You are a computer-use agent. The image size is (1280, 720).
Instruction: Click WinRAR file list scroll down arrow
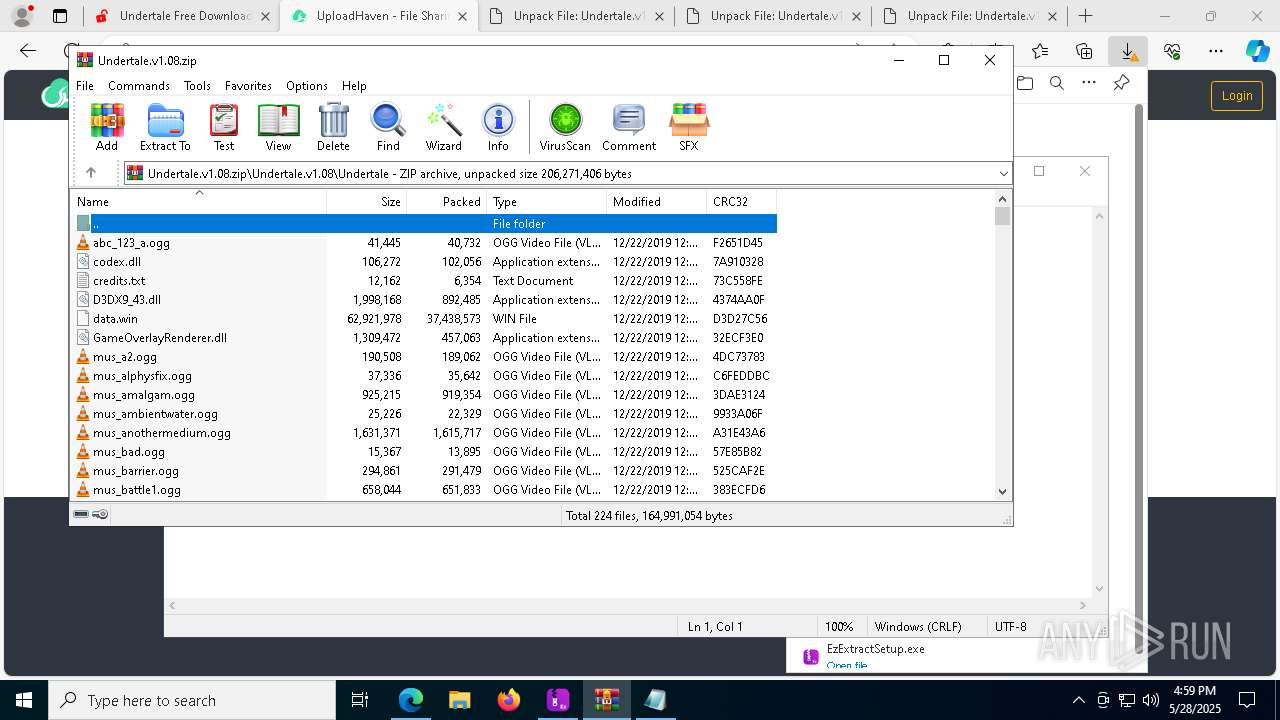[1003, 491]
